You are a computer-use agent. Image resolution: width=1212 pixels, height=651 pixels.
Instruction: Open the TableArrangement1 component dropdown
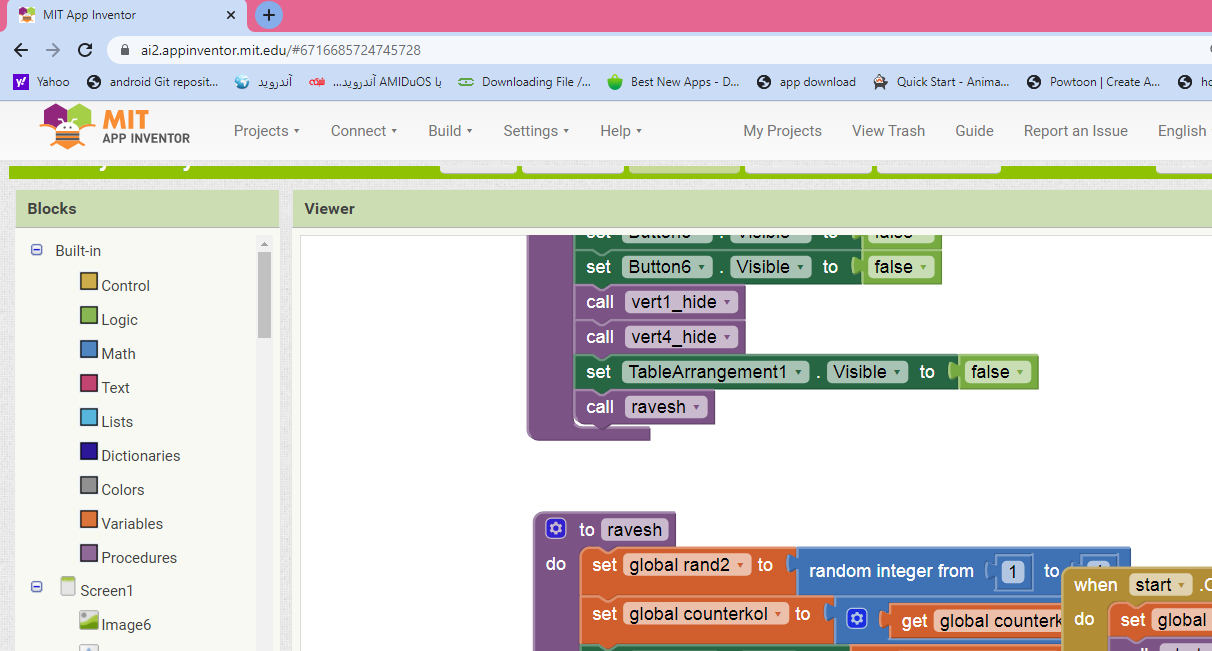[x=798, y=372]
